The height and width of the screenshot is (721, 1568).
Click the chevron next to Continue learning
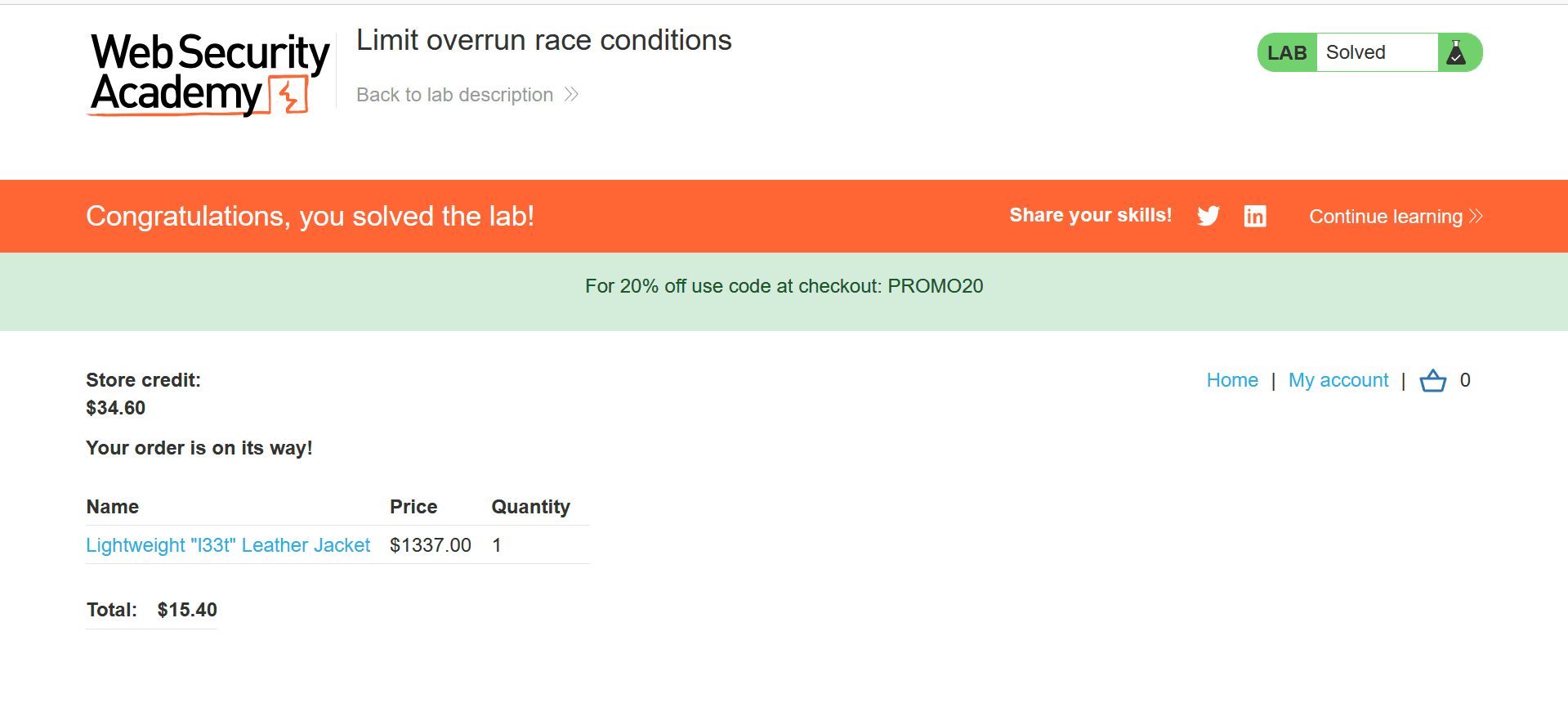(1476, 216)
